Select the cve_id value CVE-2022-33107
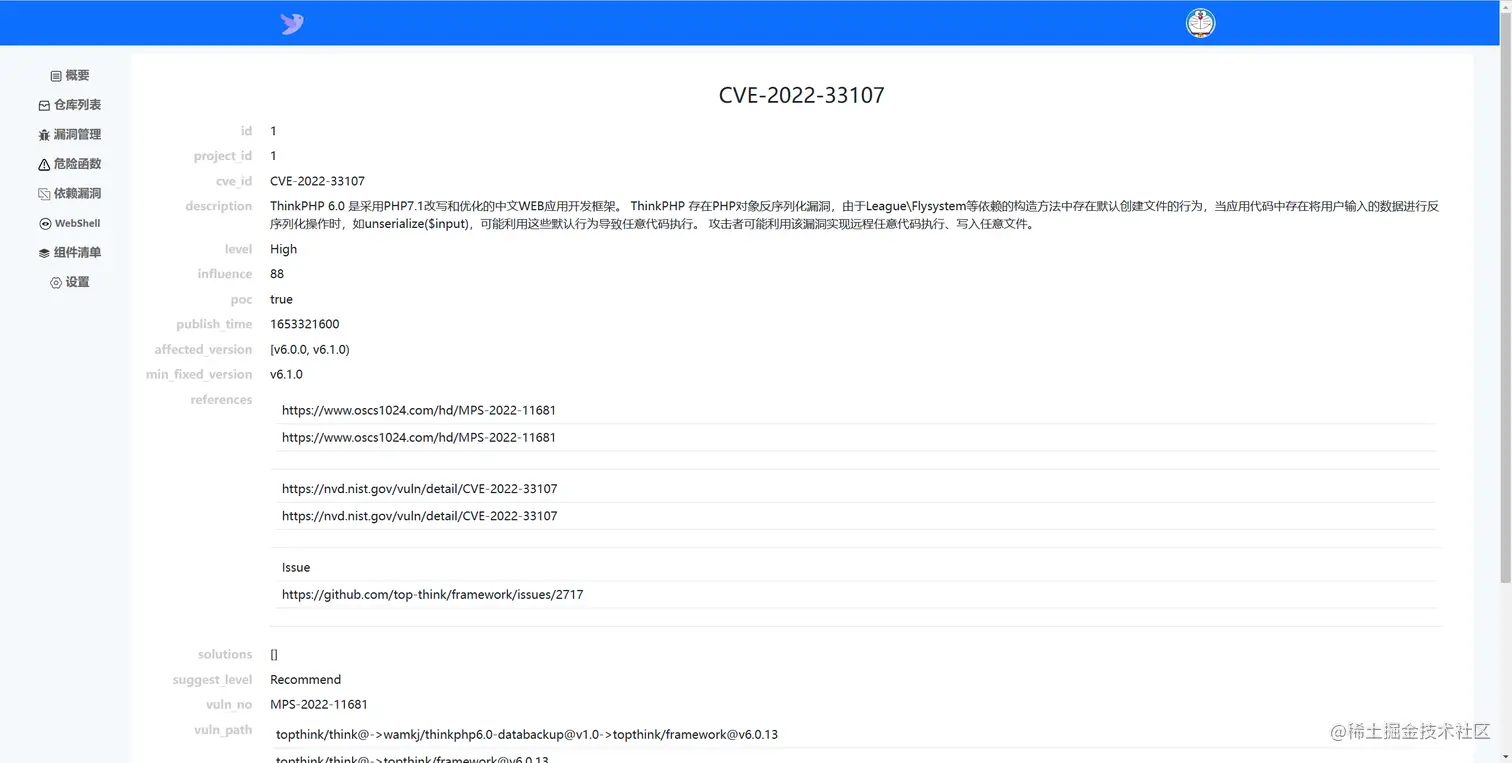Screen dimensions: 1512x763 click(317, 181)
